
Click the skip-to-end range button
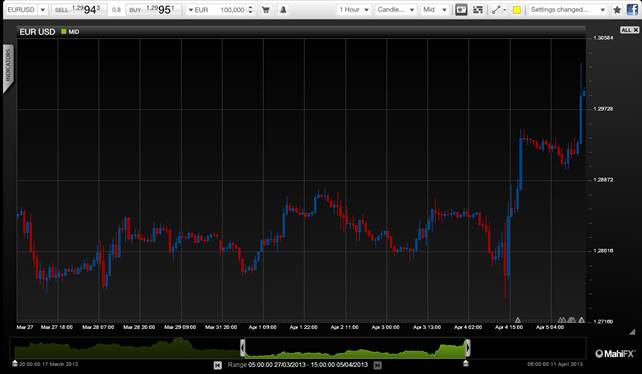(378, 365)
